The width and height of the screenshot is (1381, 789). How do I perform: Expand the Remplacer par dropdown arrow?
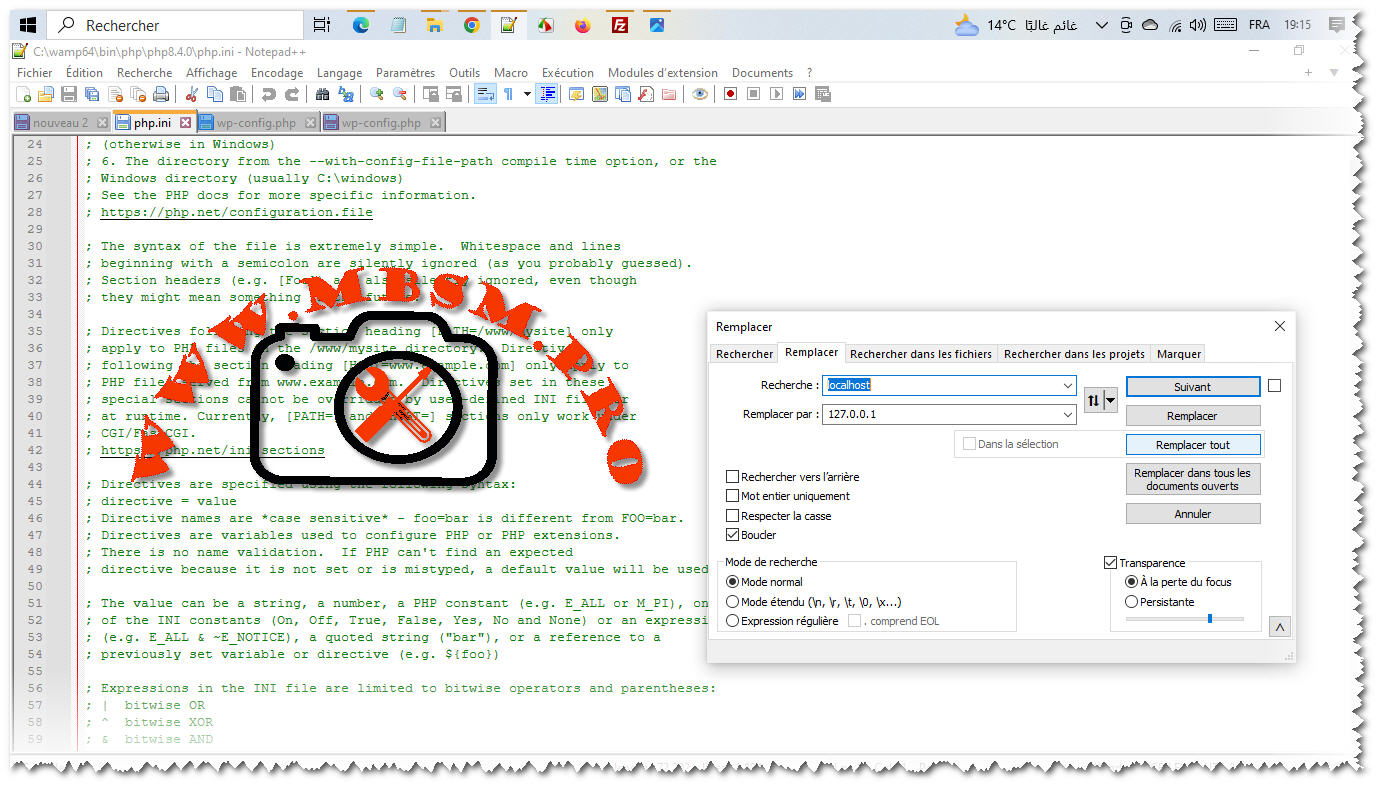(1068, 414)
